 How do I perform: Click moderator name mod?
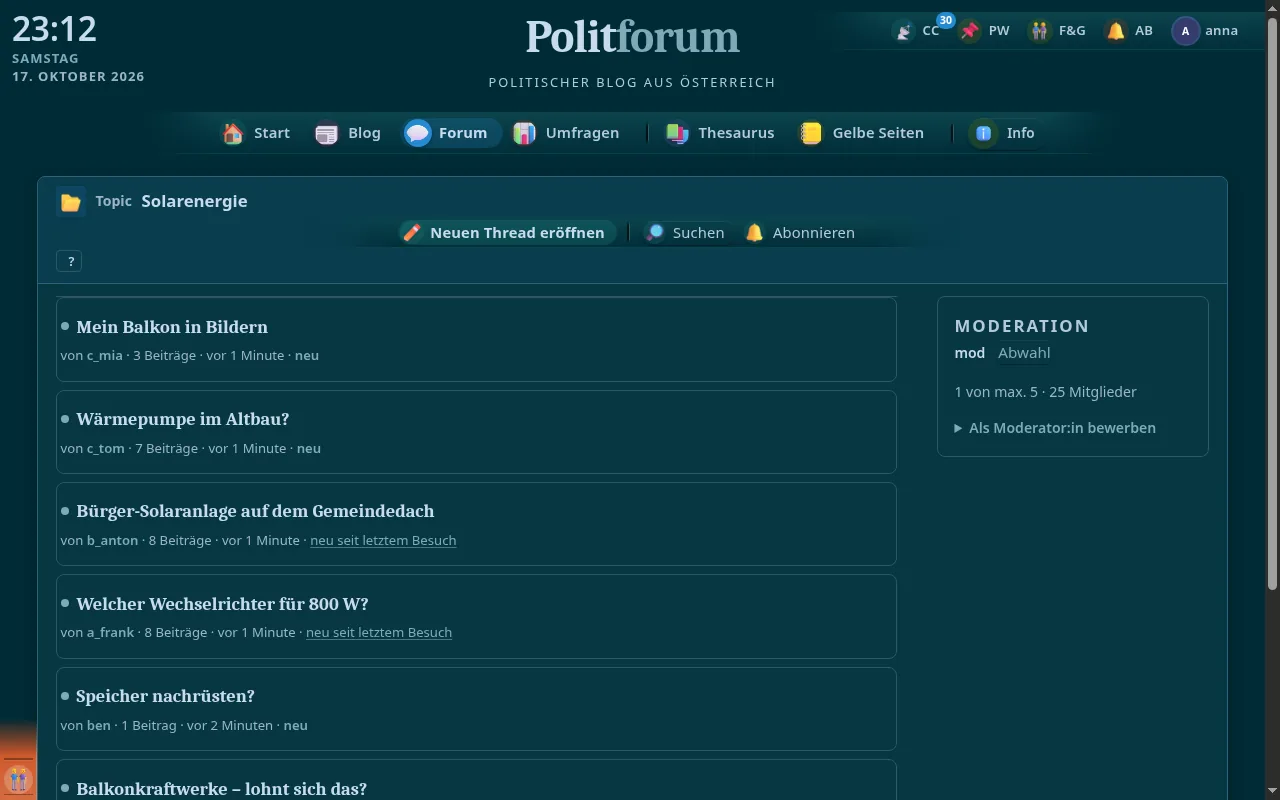tap(970, 353)
